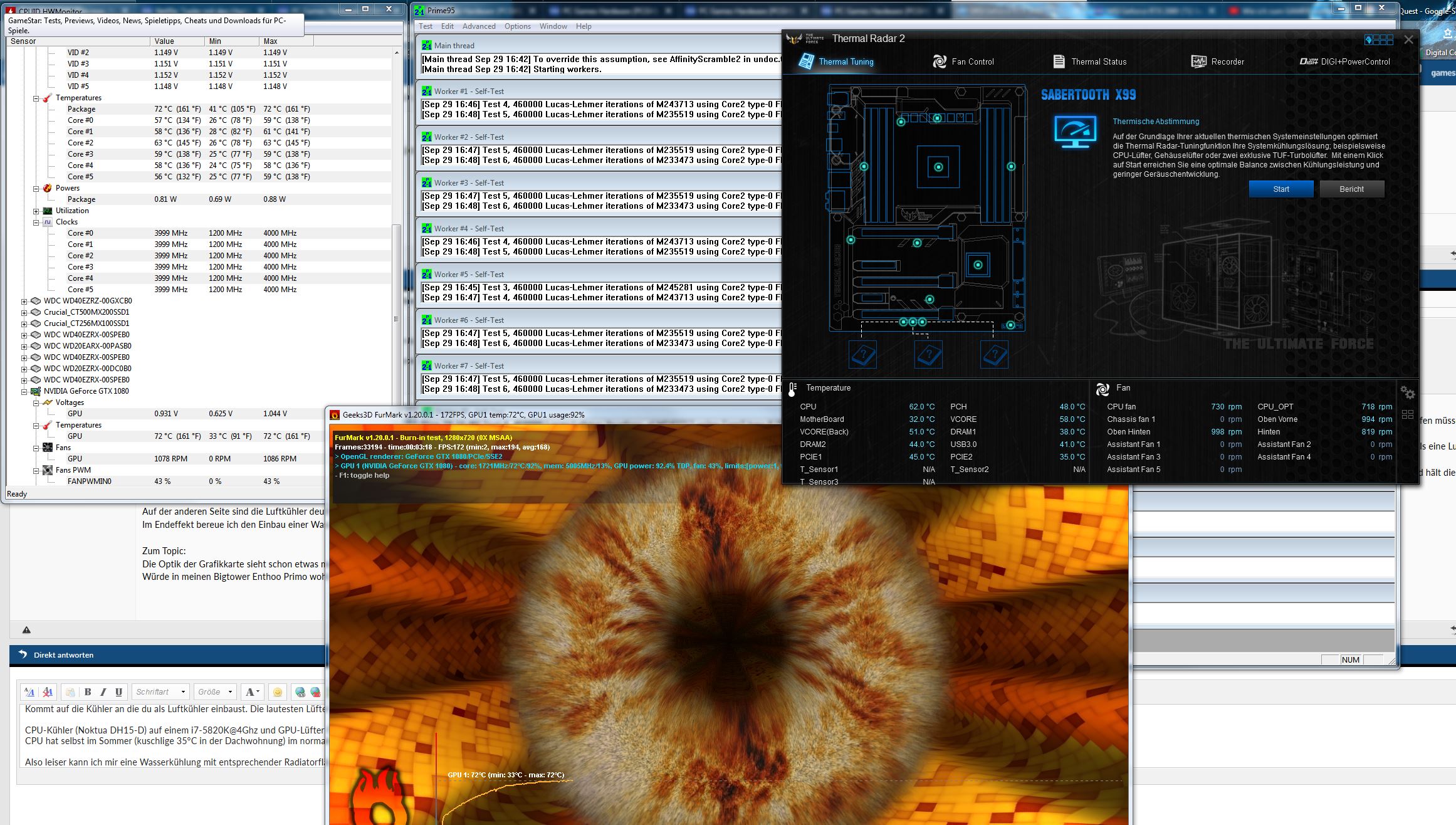This screenshot has width=1456, height=825.
Task: Start thermal tuning with the Start button
Action: 1281,189
